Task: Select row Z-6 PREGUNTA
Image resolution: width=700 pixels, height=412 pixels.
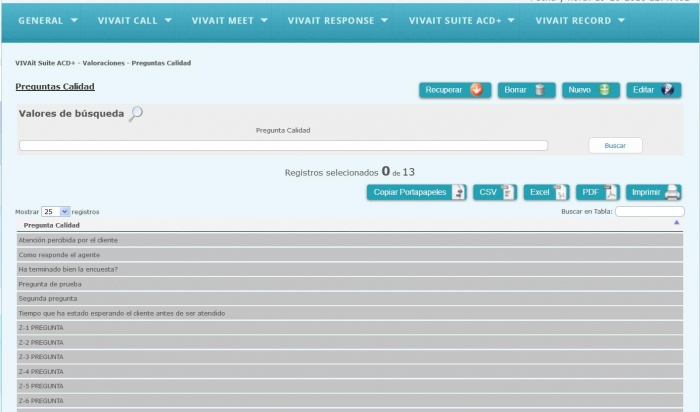Action: [350, 401]
